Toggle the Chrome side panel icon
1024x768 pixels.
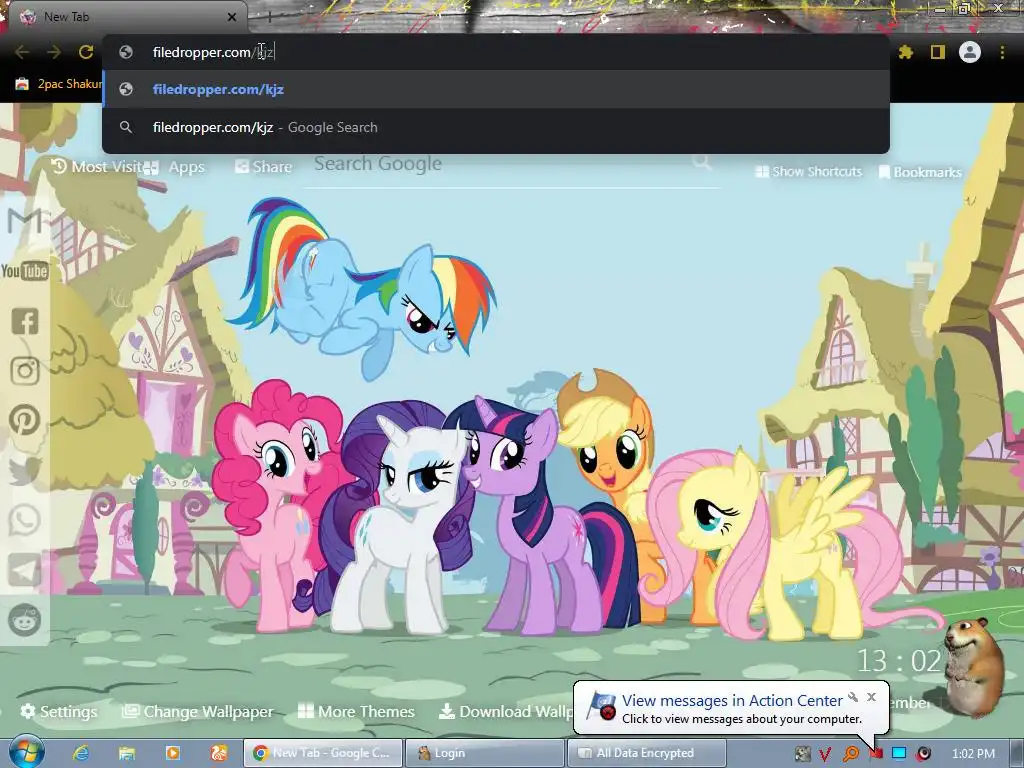[937, 52]
